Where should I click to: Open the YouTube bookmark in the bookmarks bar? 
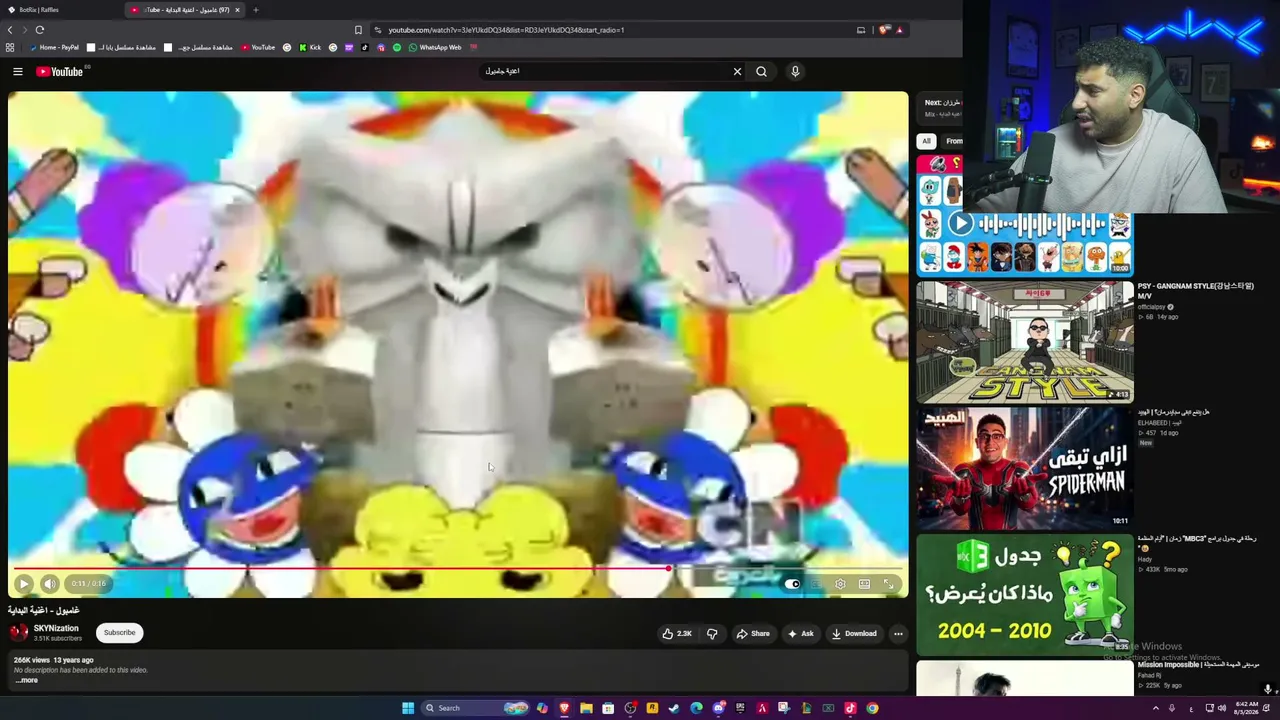click(x=258, y=47)
